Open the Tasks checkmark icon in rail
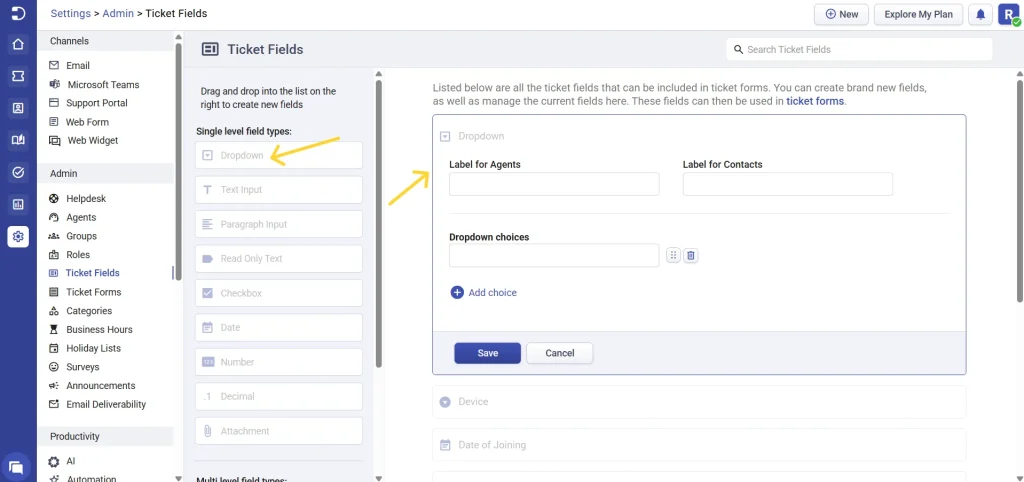Image resolution: width=1024 pixels, height=482 pixels. click(18, 172)
